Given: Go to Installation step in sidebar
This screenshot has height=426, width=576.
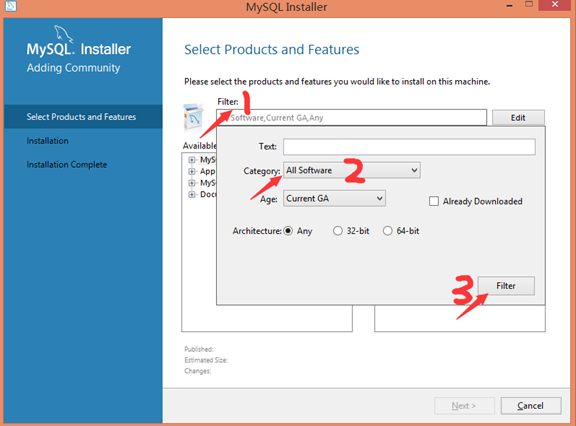Looking at the screenshot, I should point(47,141).
